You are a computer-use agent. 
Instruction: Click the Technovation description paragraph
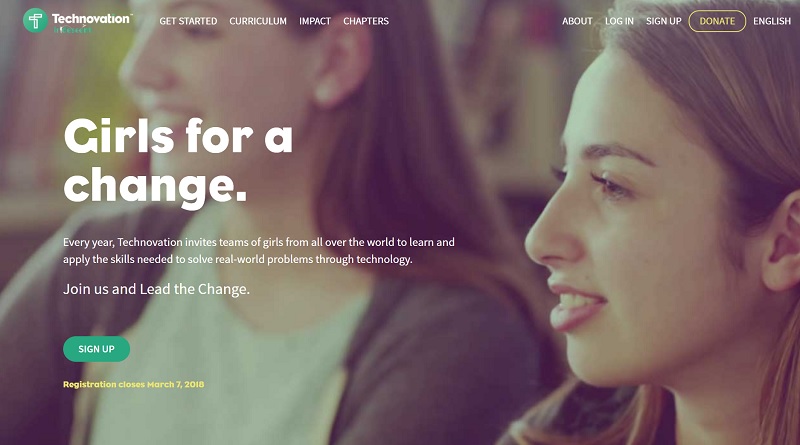259,251
